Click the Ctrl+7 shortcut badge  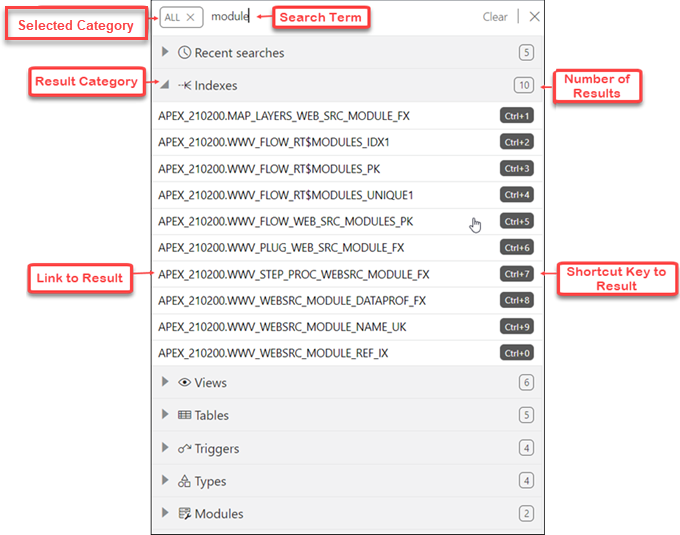pyautogui.click(x=517, y=274)
